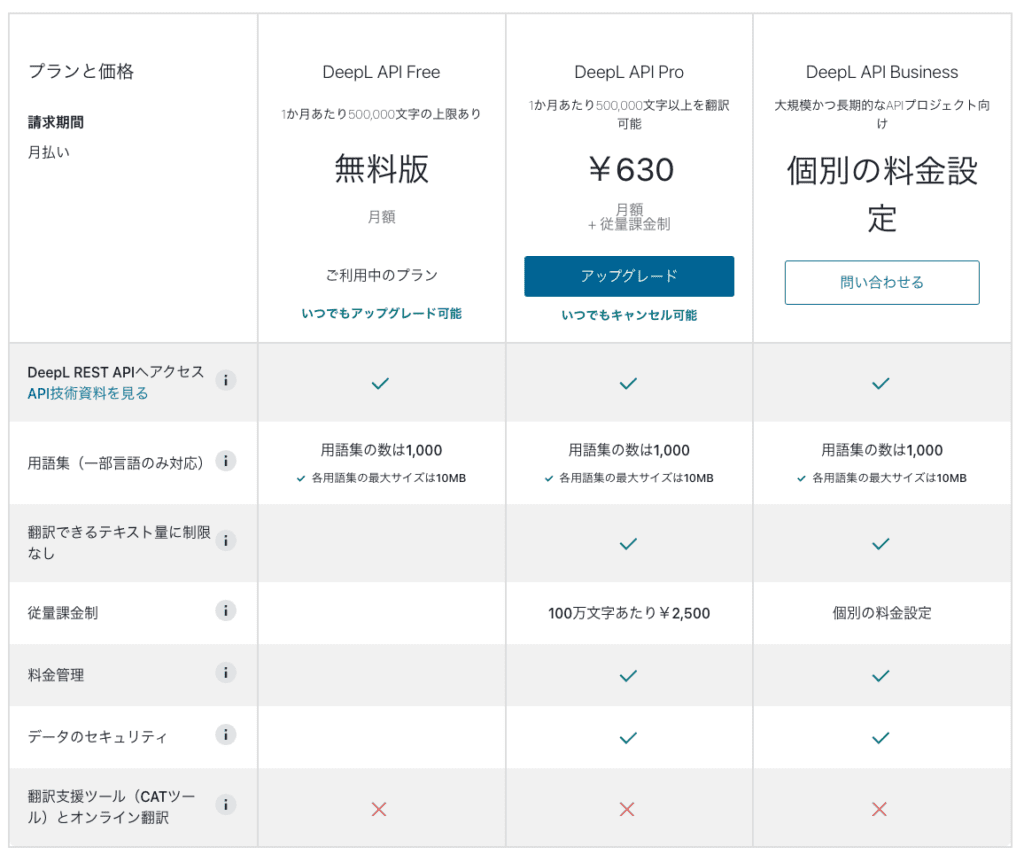This screenshot has width=1024, height=855.
Task: Click いつでもキャンセル可能 link
Action: pos(629,315)
